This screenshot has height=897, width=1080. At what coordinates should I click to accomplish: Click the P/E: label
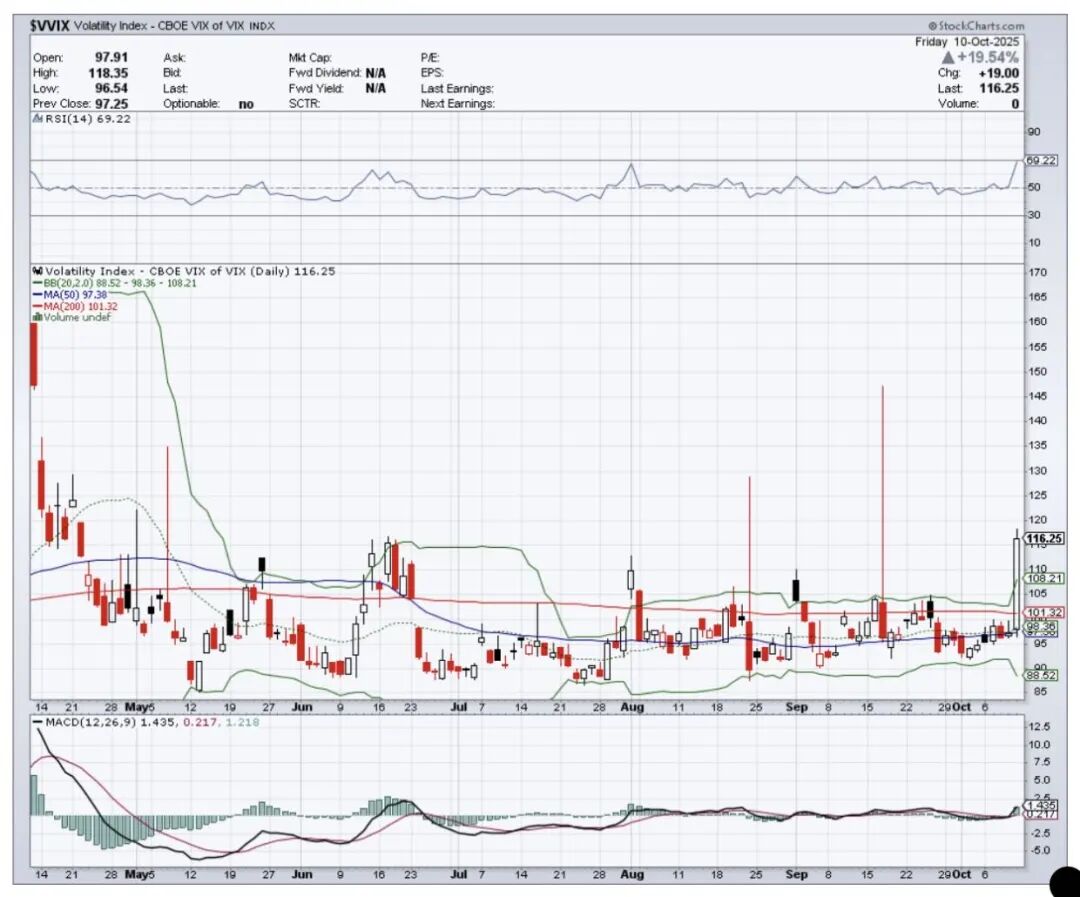tap(430, 58)
